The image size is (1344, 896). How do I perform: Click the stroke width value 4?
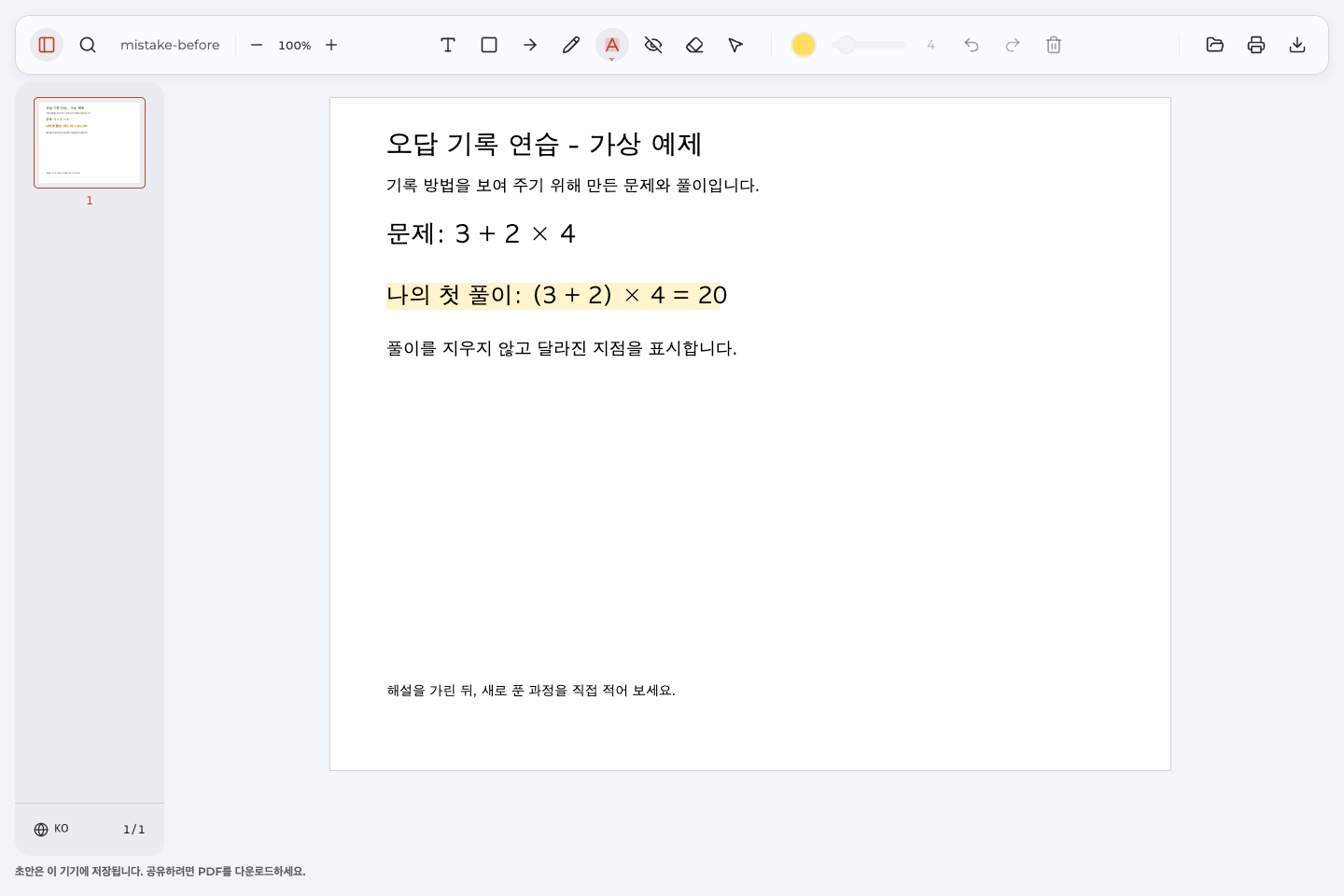coord(931,45)
